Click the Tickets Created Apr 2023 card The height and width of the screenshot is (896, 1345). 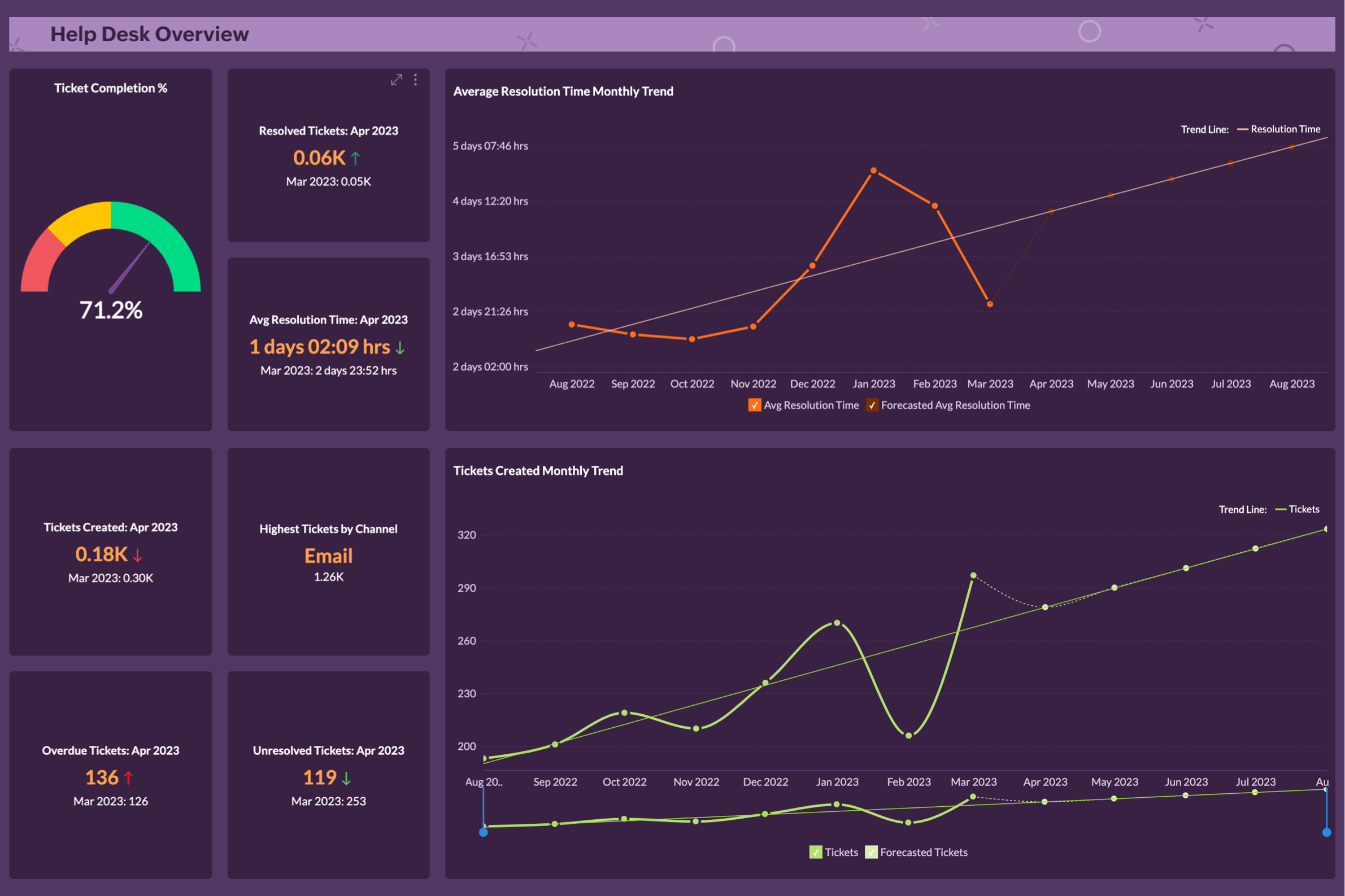coord(110,552)
